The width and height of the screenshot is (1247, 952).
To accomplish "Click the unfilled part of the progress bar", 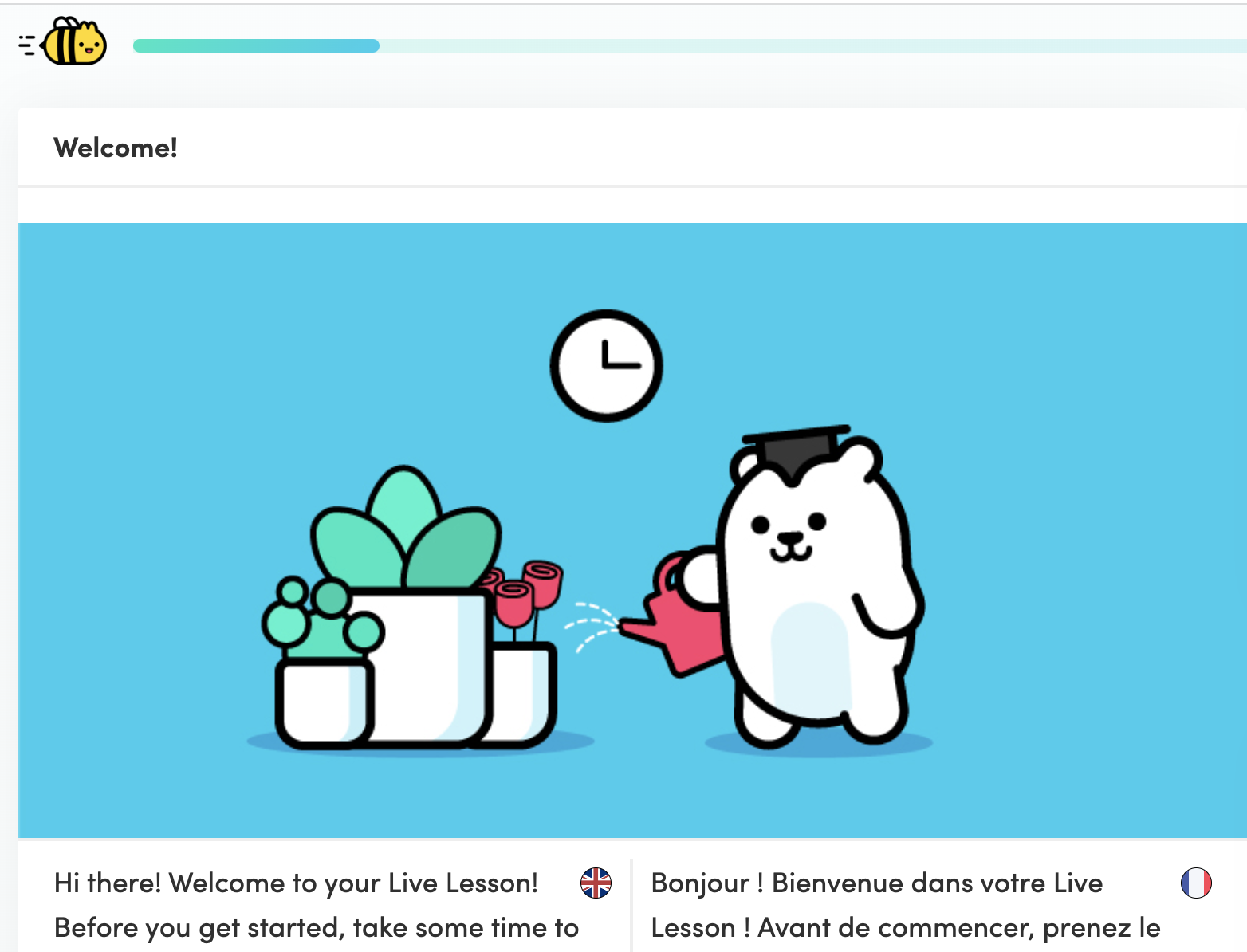I will tap(813, 45).
